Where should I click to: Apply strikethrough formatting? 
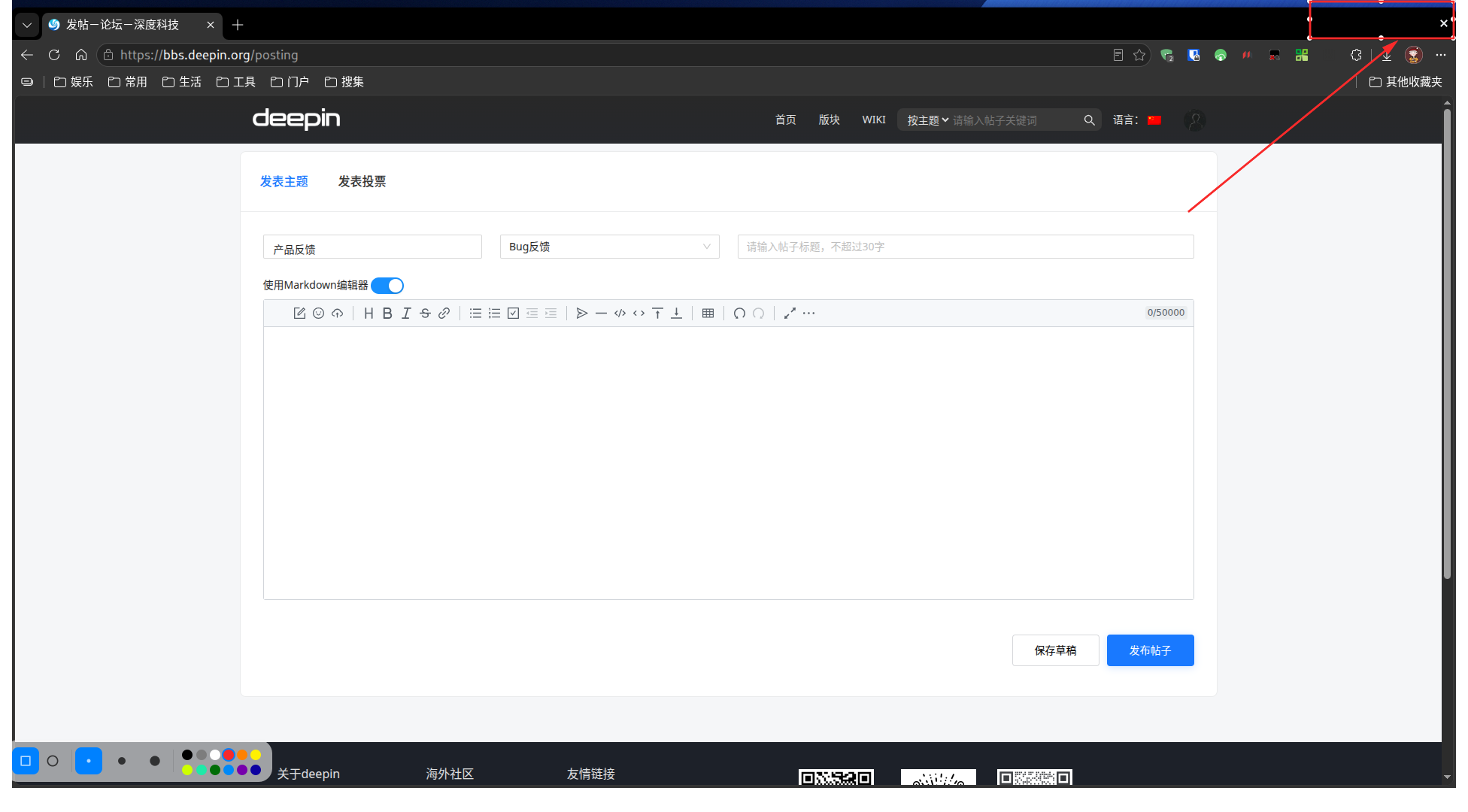[425, 314]
